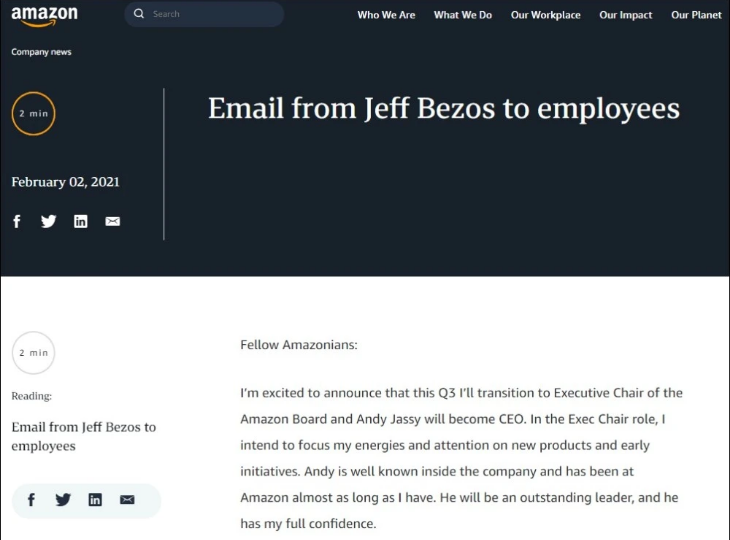The height and width of the screenshot is (540, 730).
Task: Click the search magnifier icon
Action: coord(139,14)
